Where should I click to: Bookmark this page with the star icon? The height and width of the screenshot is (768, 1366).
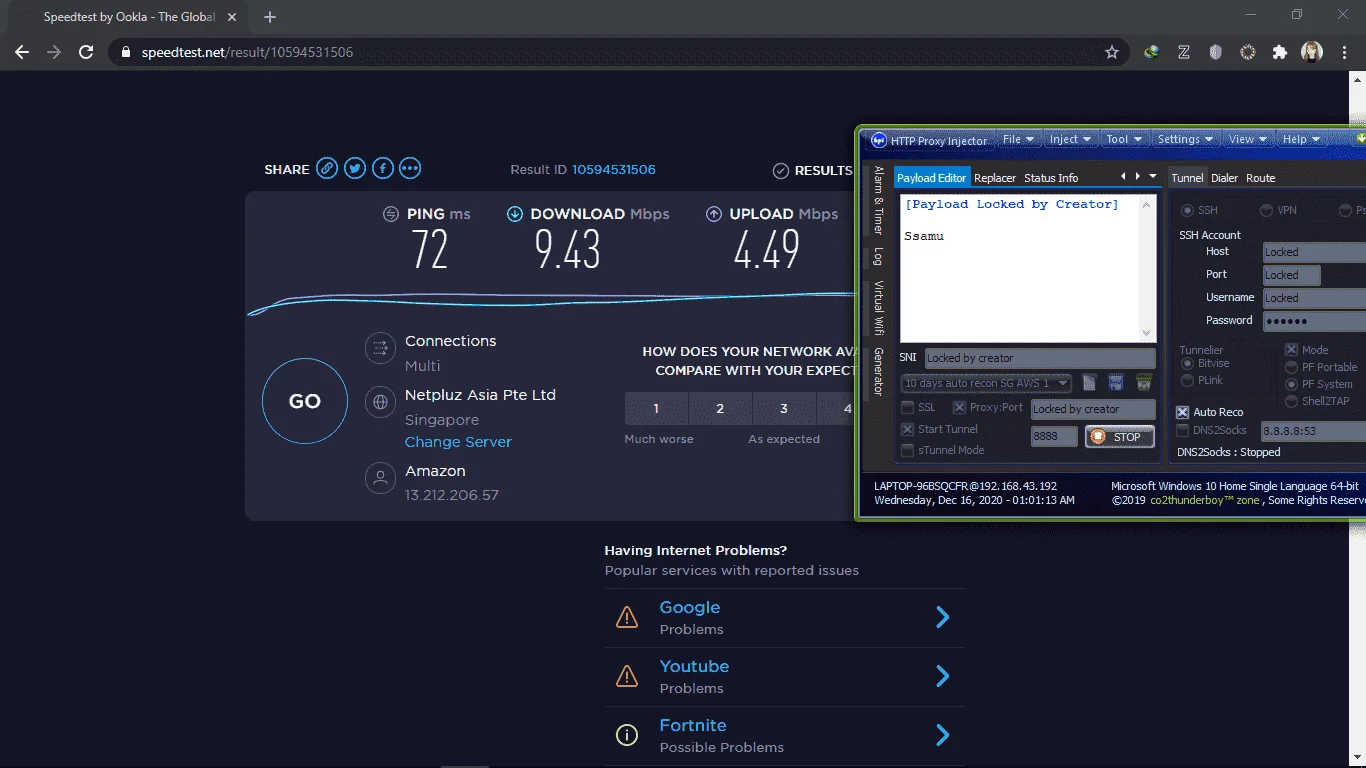(x=1112, y=52)
